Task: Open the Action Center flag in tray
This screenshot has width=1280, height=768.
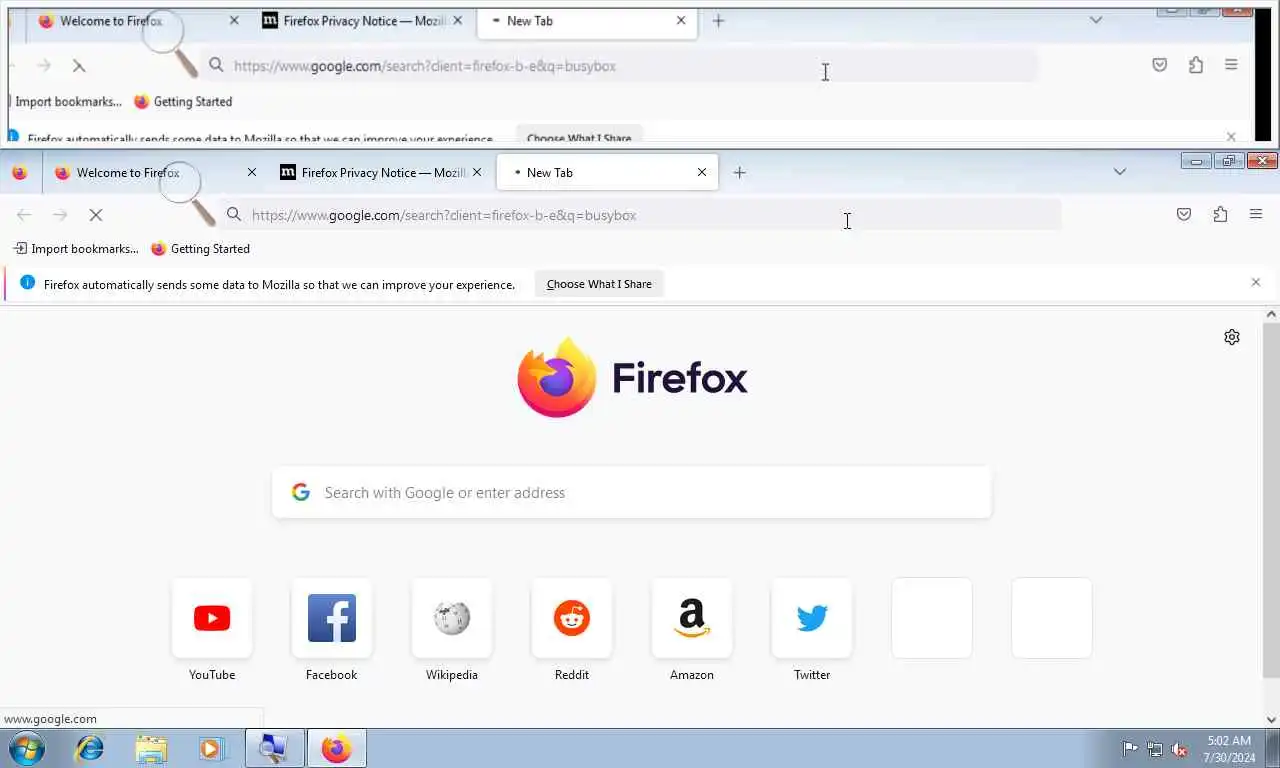Action: tap(1130, 749)
